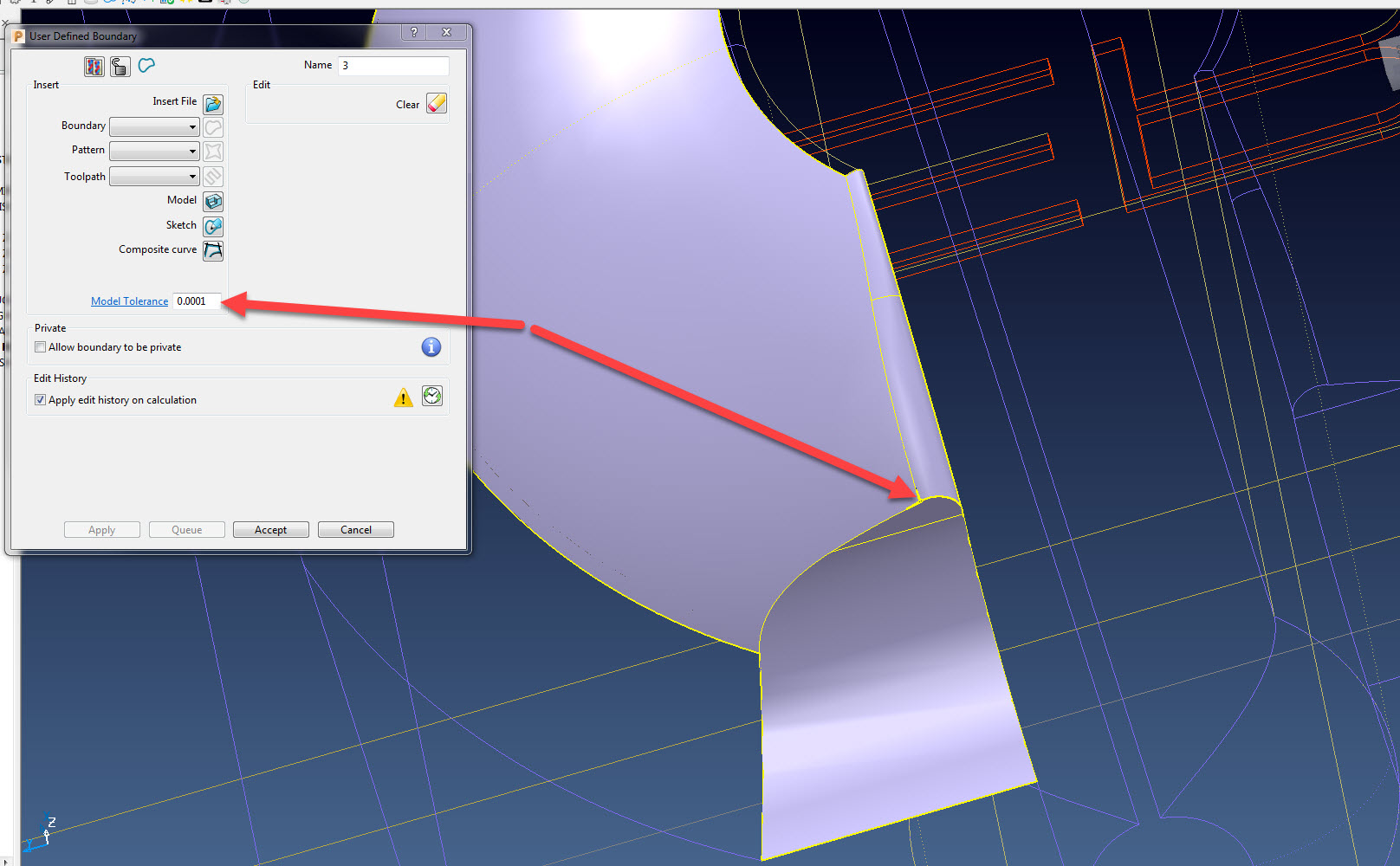Screen dimensions: 1400x866
Task: Enable the 'Allow boundary to be private' checkbox
Action: pos(40,346)
